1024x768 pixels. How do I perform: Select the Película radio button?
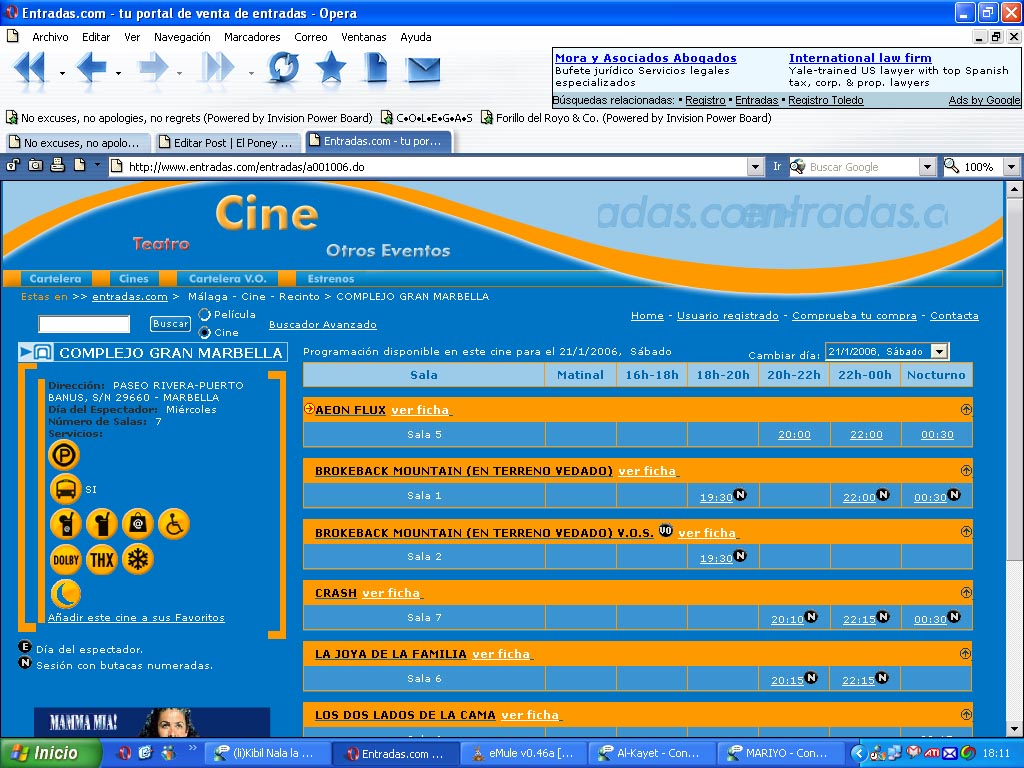coord(204,315)
